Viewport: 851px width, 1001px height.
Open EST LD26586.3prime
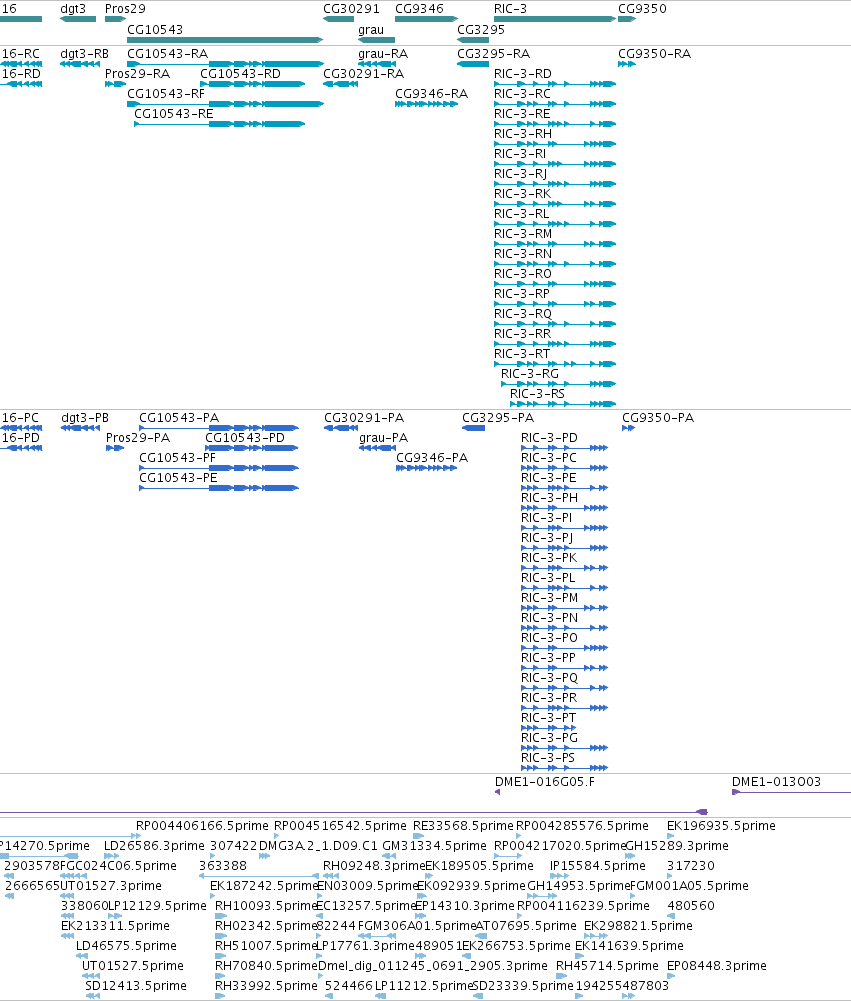pyautogui.click(x=154, y=846)
